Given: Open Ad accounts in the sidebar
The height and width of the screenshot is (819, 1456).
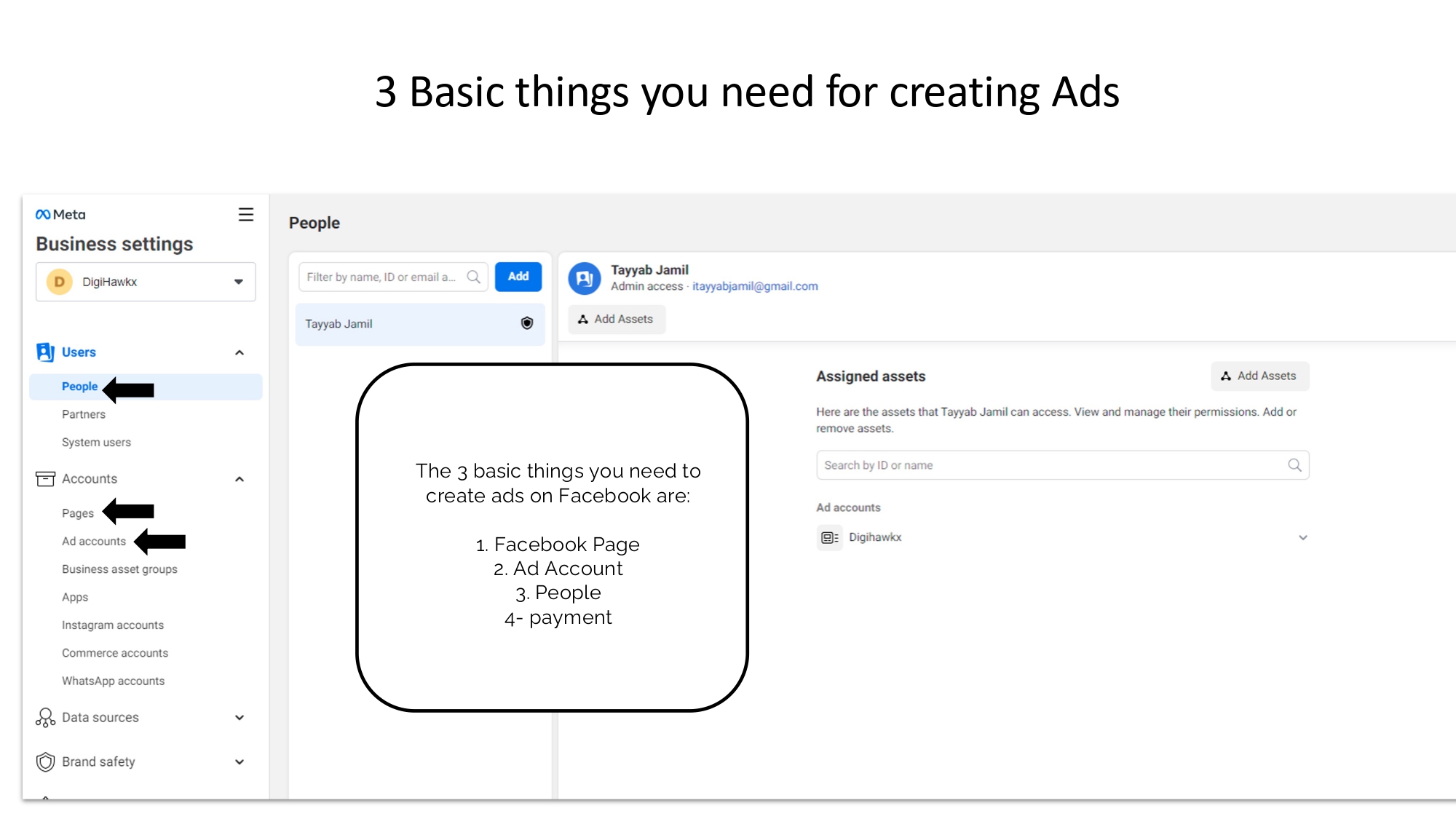Looking at the screenshot, I should click(94, 542).
